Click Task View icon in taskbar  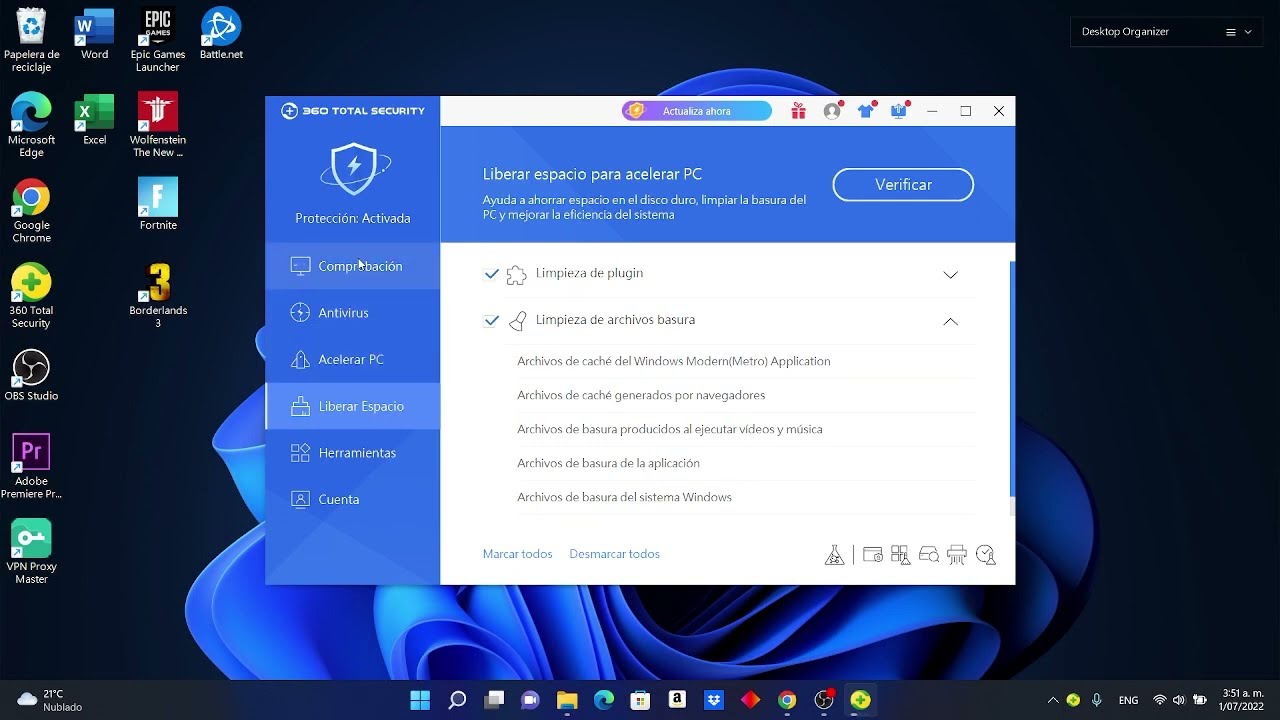pos(494,700)
